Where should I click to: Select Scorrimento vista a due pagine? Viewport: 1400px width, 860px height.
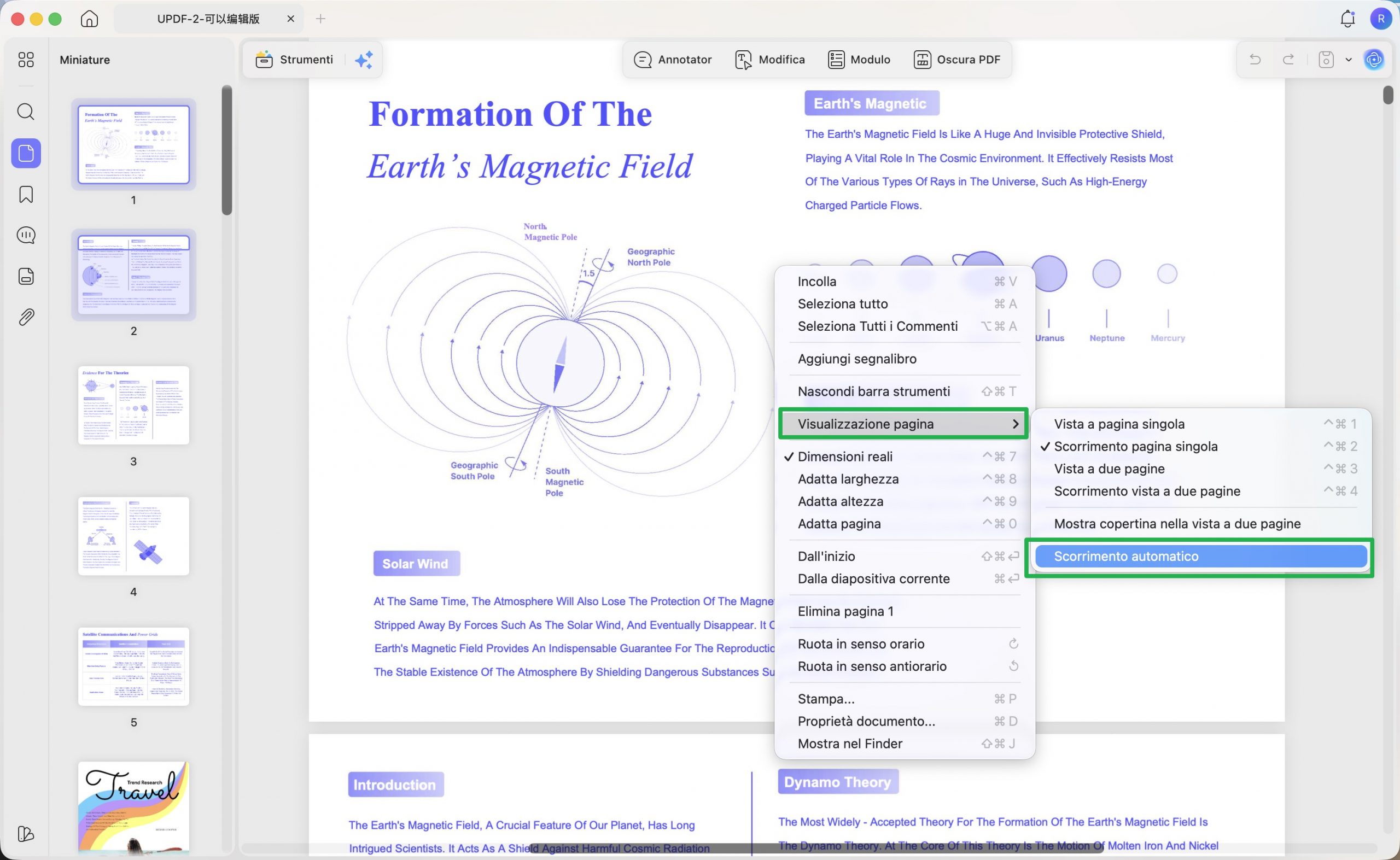pos(1201,491)
